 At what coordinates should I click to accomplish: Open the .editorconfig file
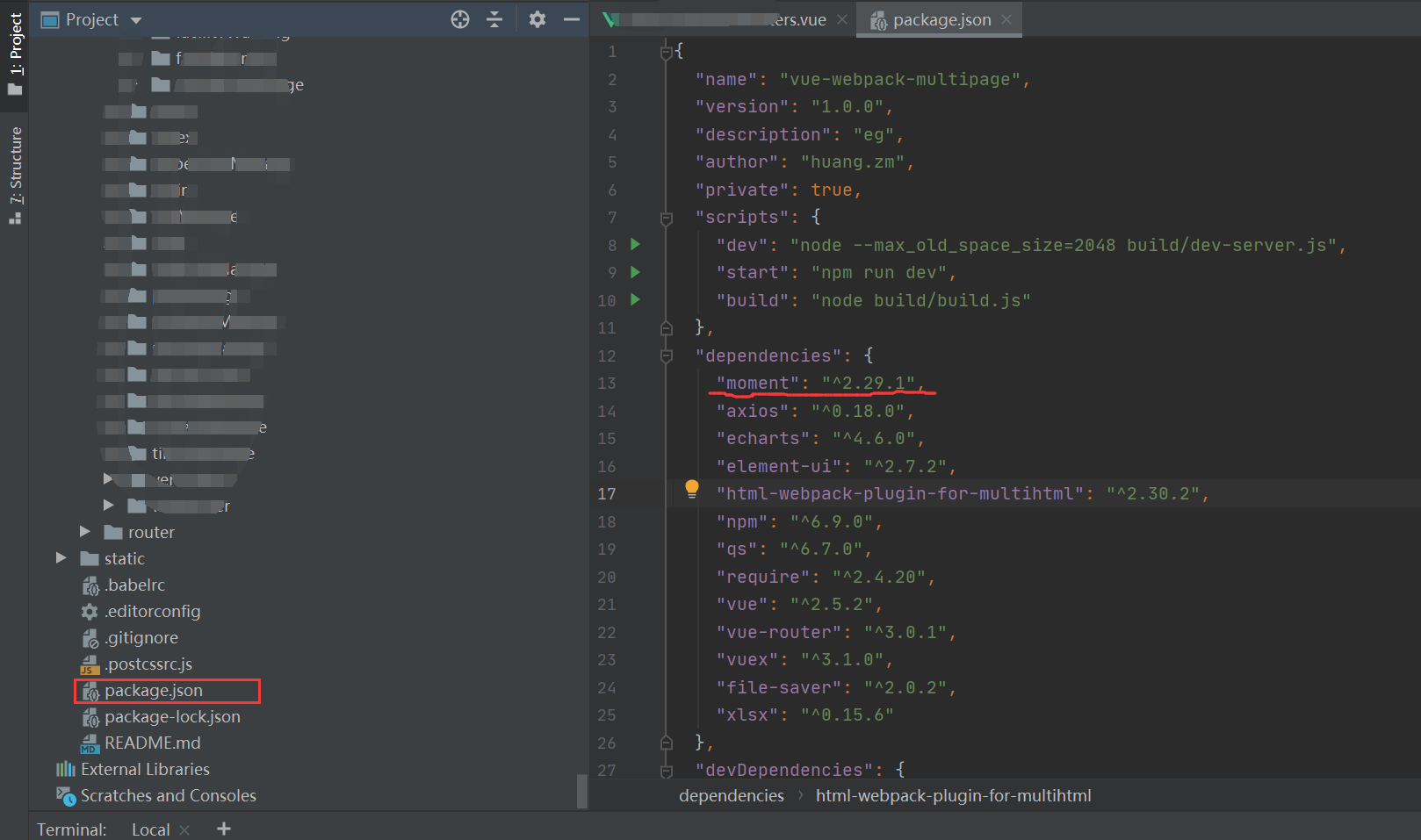tap(153, 611)
